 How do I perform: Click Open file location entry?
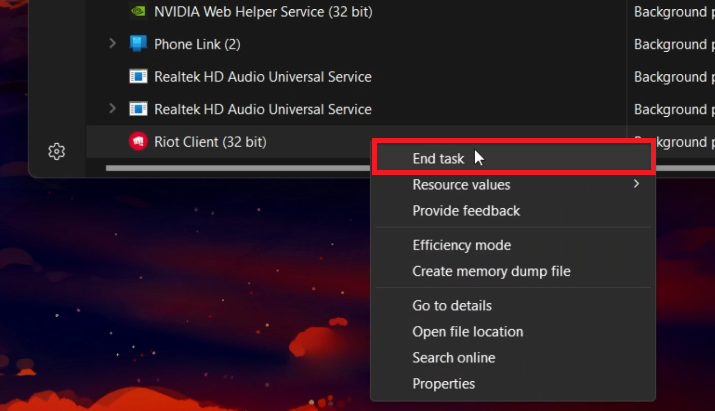(x=467, y=331)
